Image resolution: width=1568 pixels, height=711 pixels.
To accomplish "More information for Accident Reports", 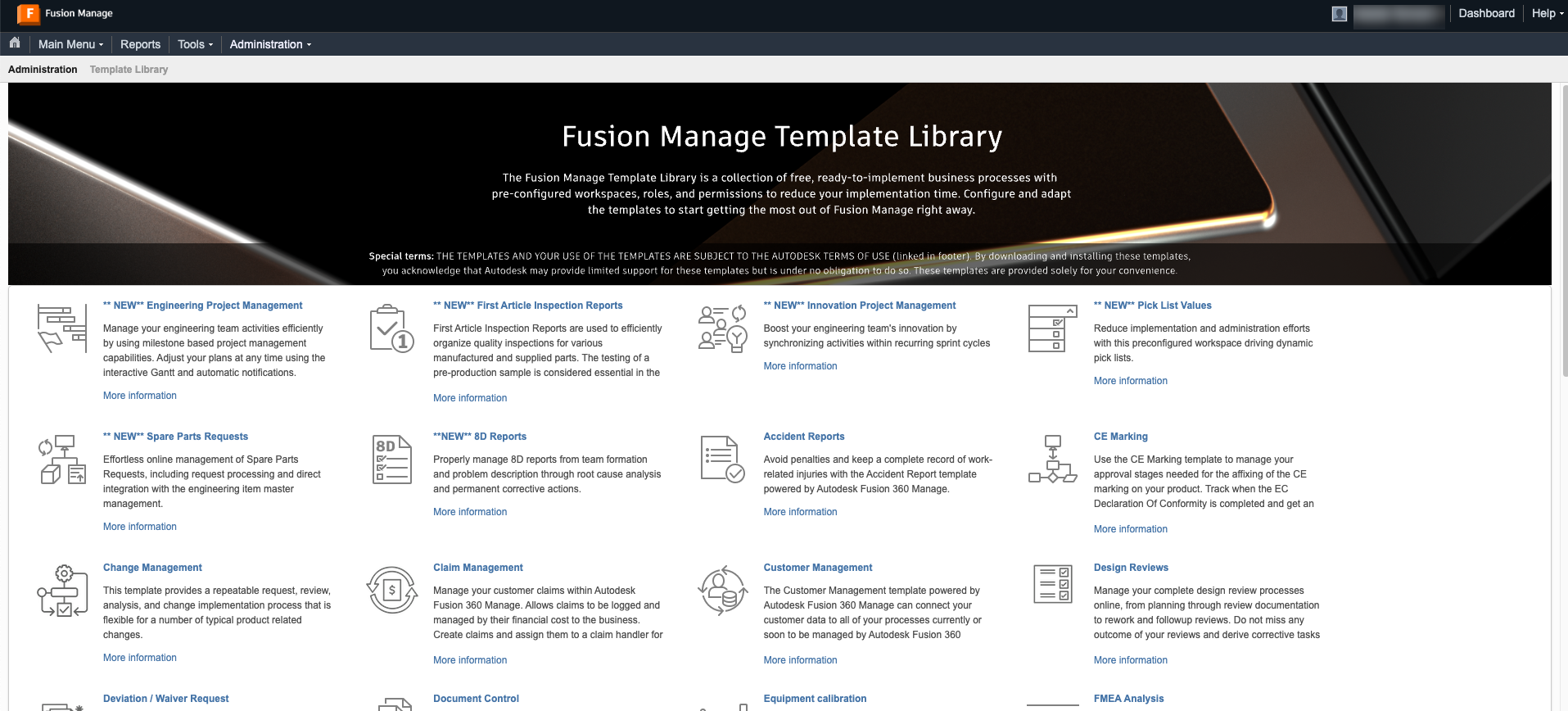I will 800,512.
